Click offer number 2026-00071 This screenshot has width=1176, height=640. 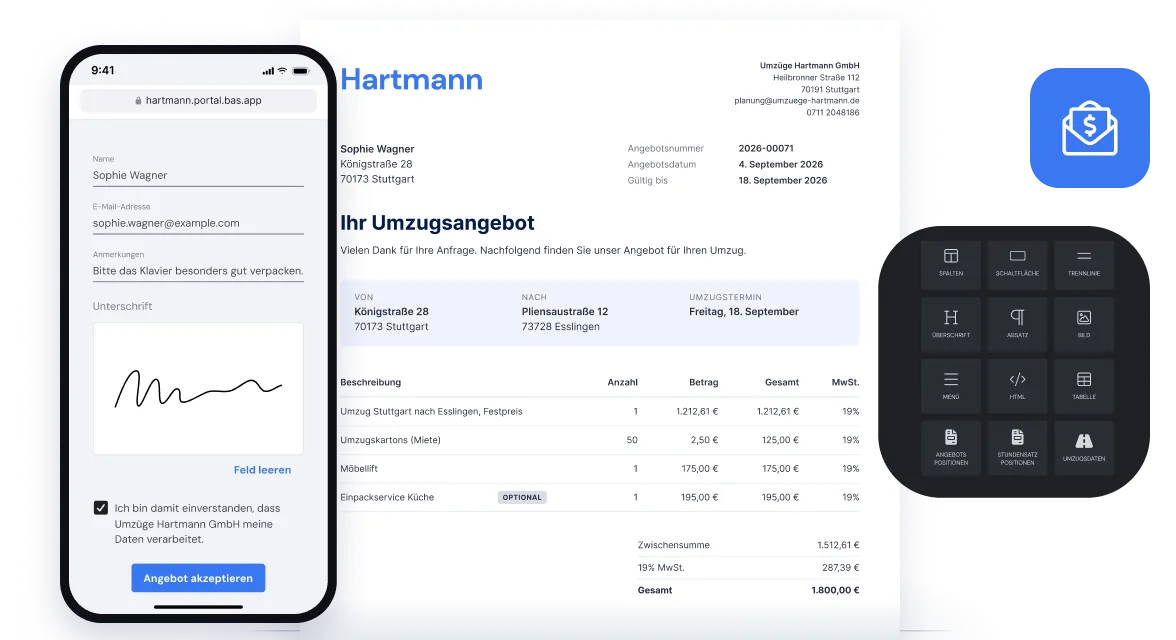766,149
